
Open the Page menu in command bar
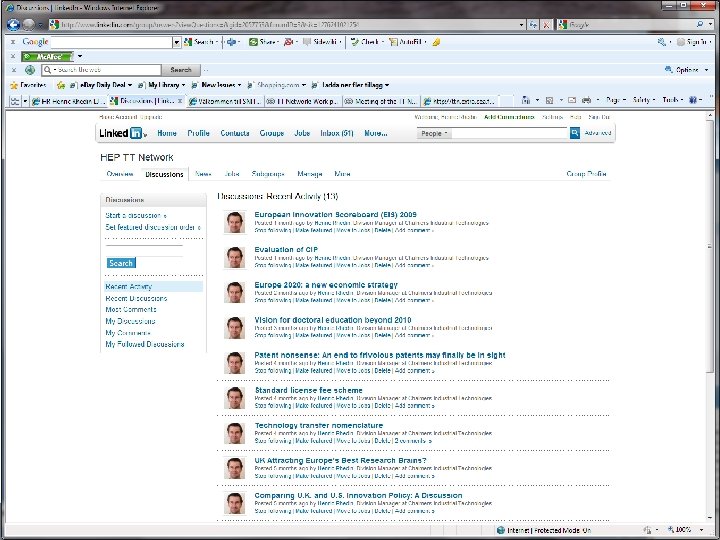point(615,100)
